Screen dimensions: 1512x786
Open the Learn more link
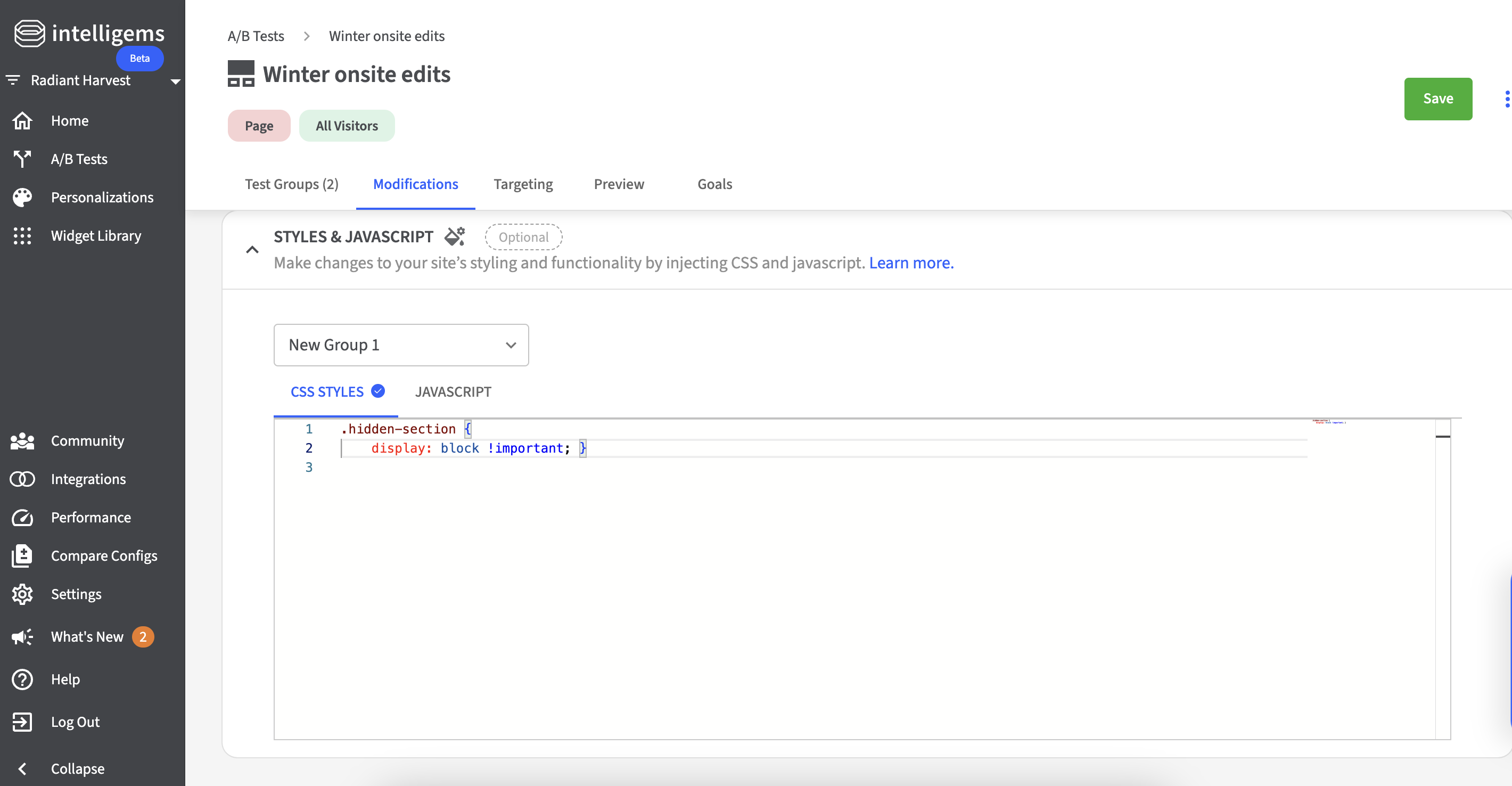tap(911, 263)
